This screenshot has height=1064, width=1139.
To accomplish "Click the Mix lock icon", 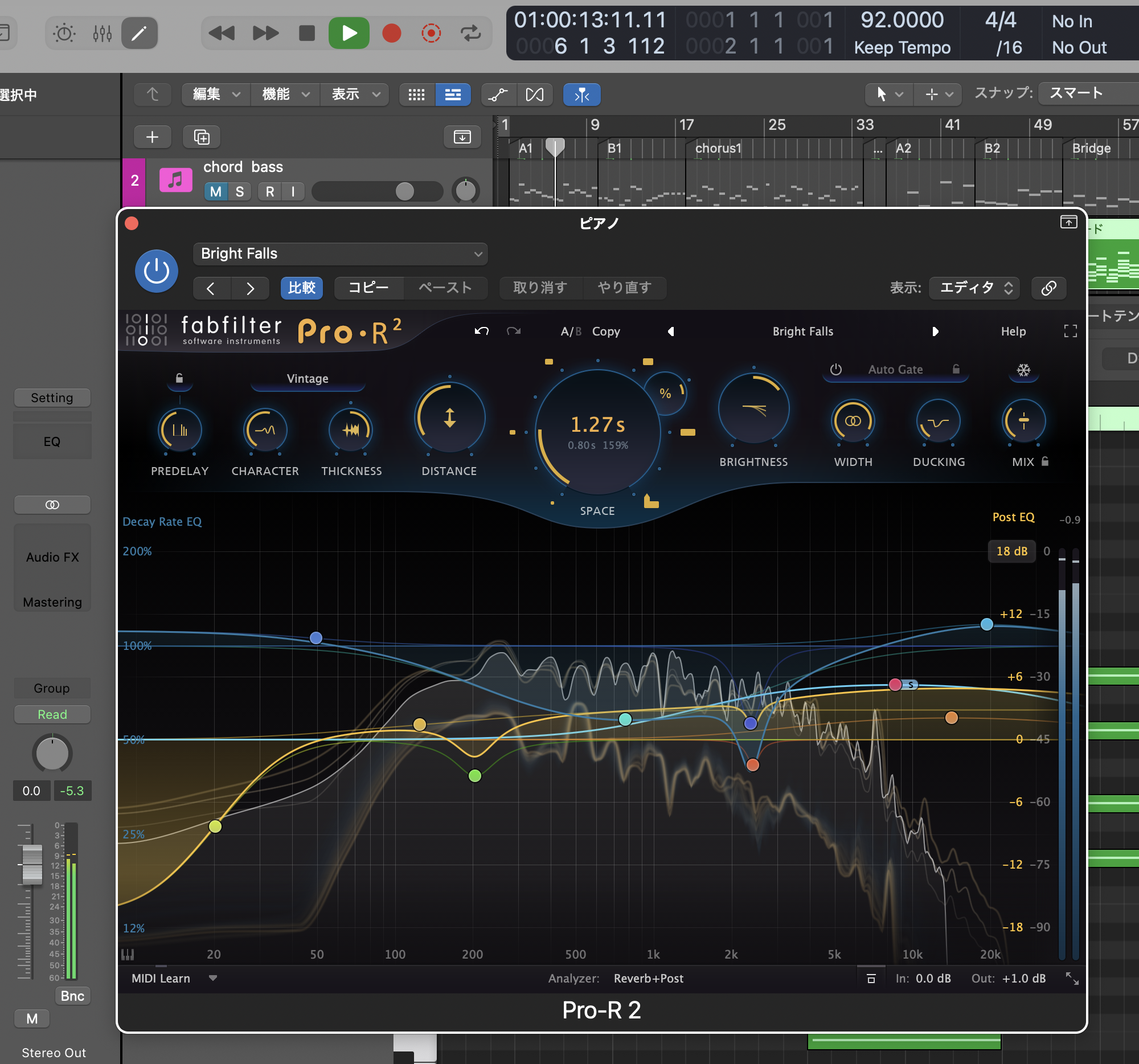I will pos(1045,461).
